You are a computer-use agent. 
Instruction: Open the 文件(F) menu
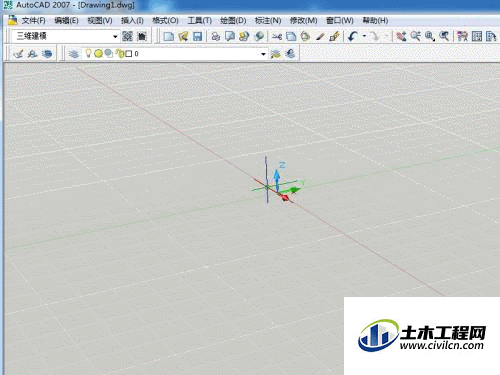(x=33, y=21)
